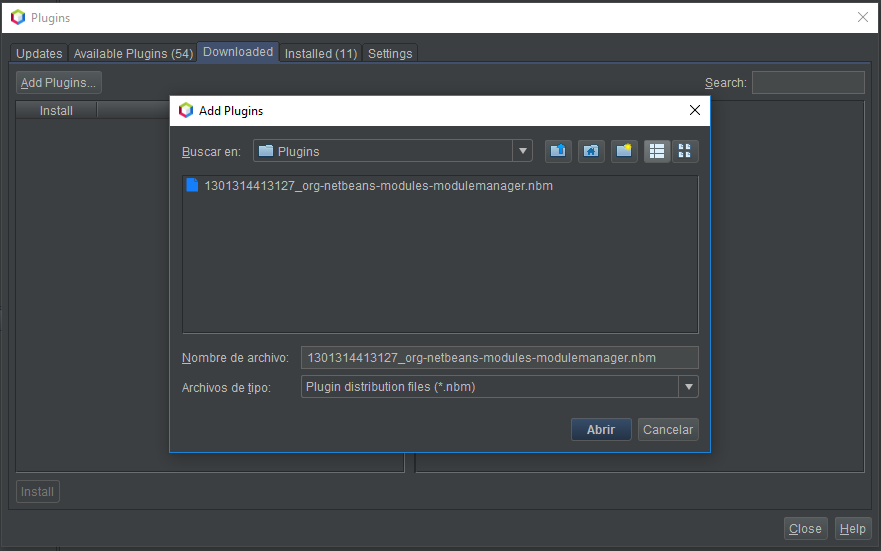Switch to the Settings tab
The height and width of the screenshot is (551, 881).
tap(390, 53)
